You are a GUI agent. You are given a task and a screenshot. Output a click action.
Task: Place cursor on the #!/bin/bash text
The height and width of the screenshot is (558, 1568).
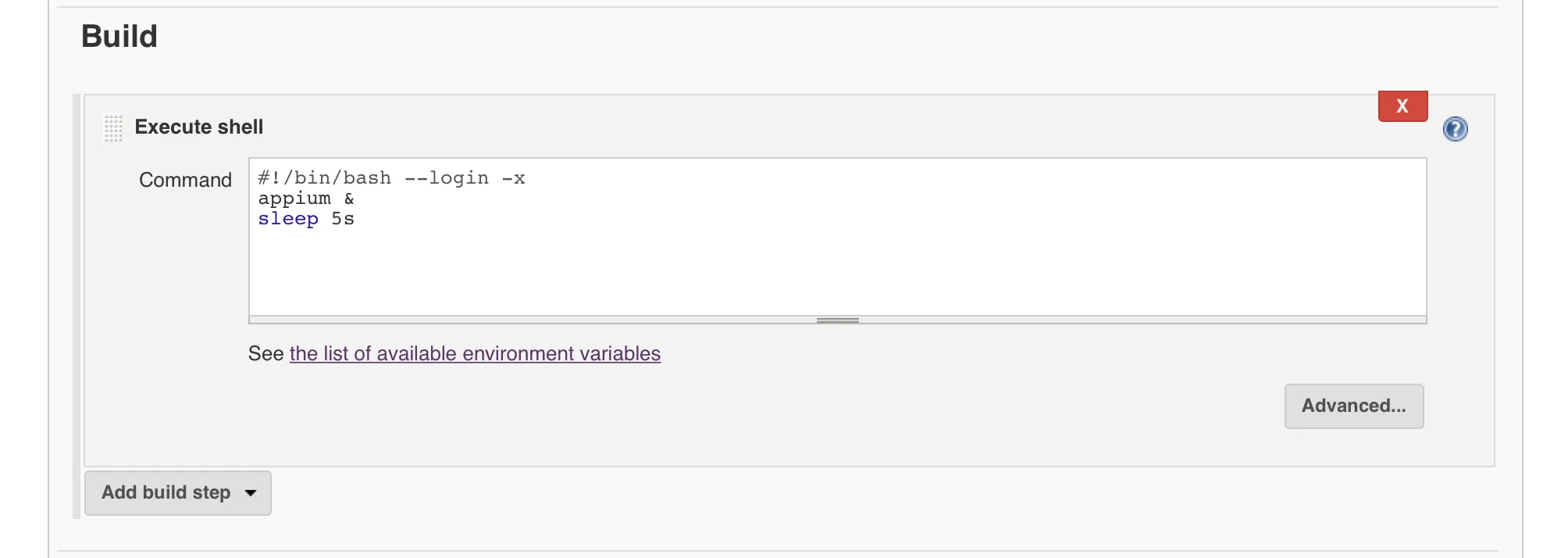(325, 178)
